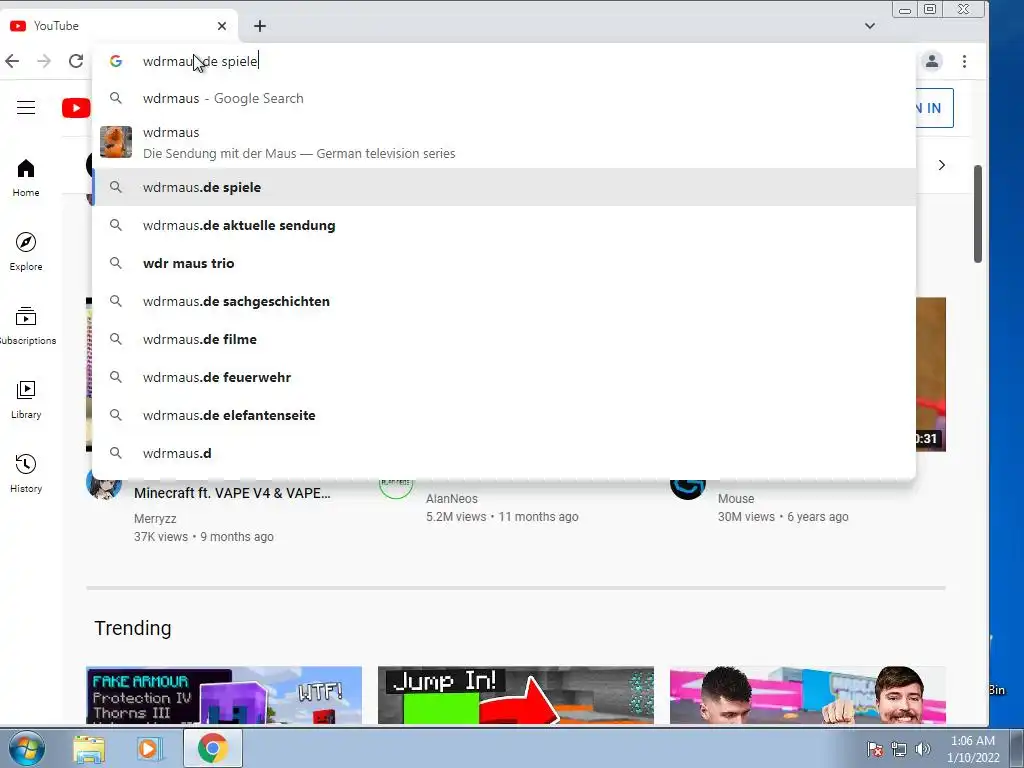Open Fake Armour trending video thumbnail
The image size is (1024, 768).
click(224, 695)
